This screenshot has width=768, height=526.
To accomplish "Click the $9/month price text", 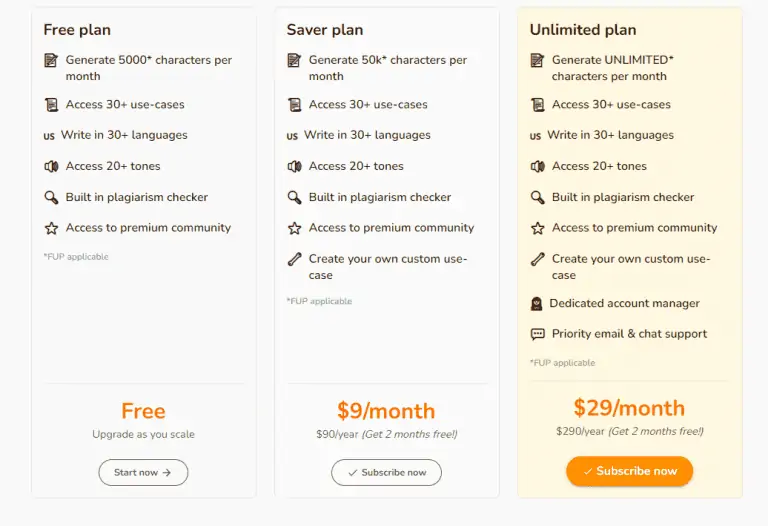I will (x=386, y=411).
